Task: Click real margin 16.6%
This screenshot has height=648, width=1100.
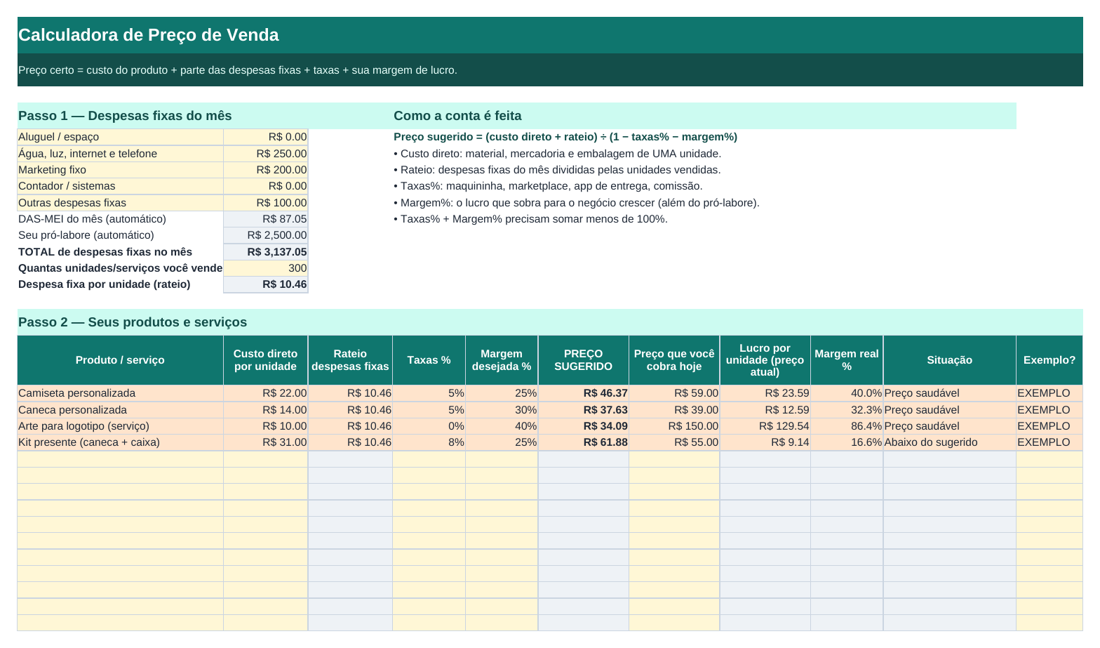Action: click(x=847, y=443)
